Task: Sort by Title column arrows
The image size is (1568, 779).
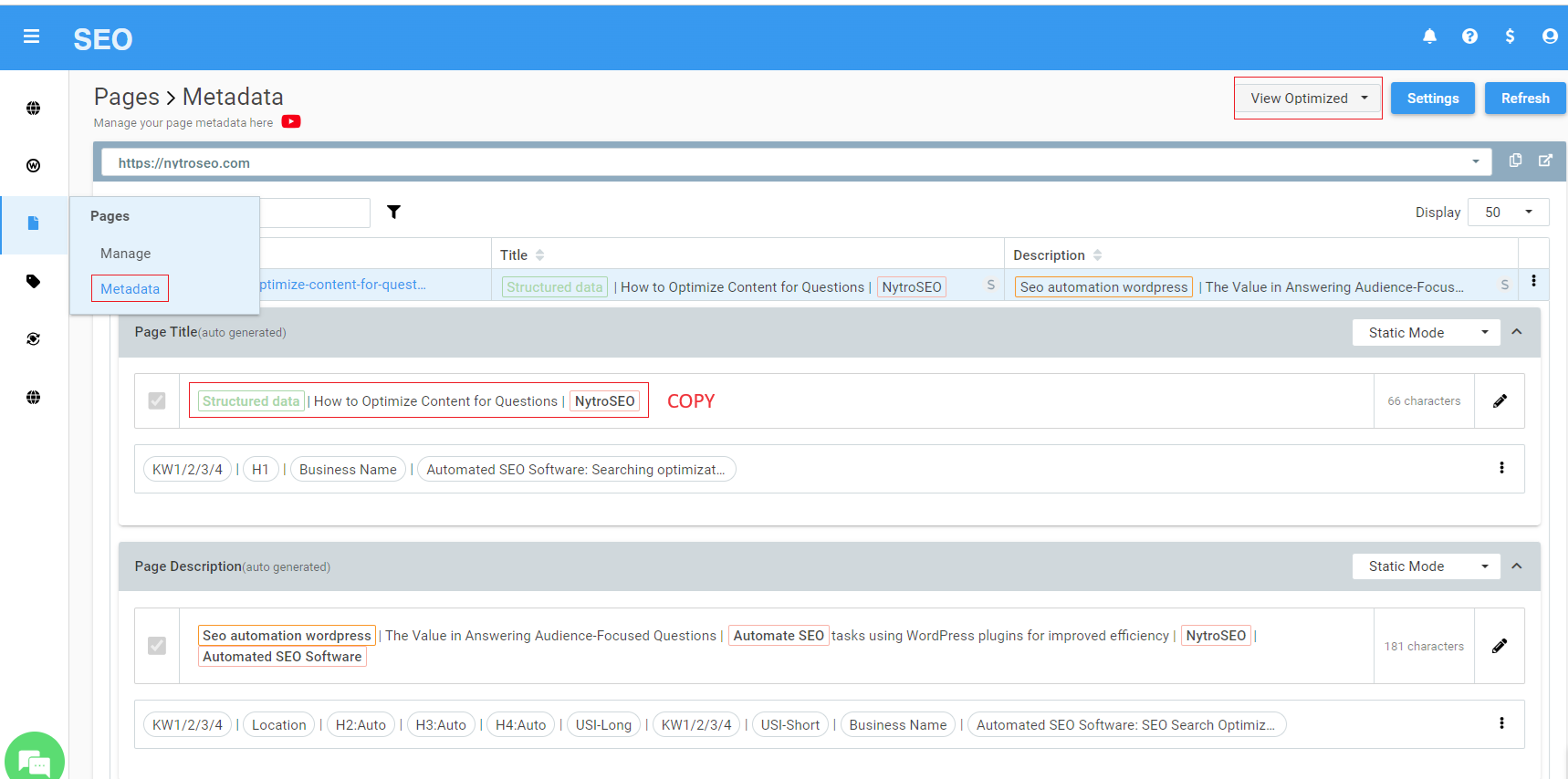Action: pos(539,255)
